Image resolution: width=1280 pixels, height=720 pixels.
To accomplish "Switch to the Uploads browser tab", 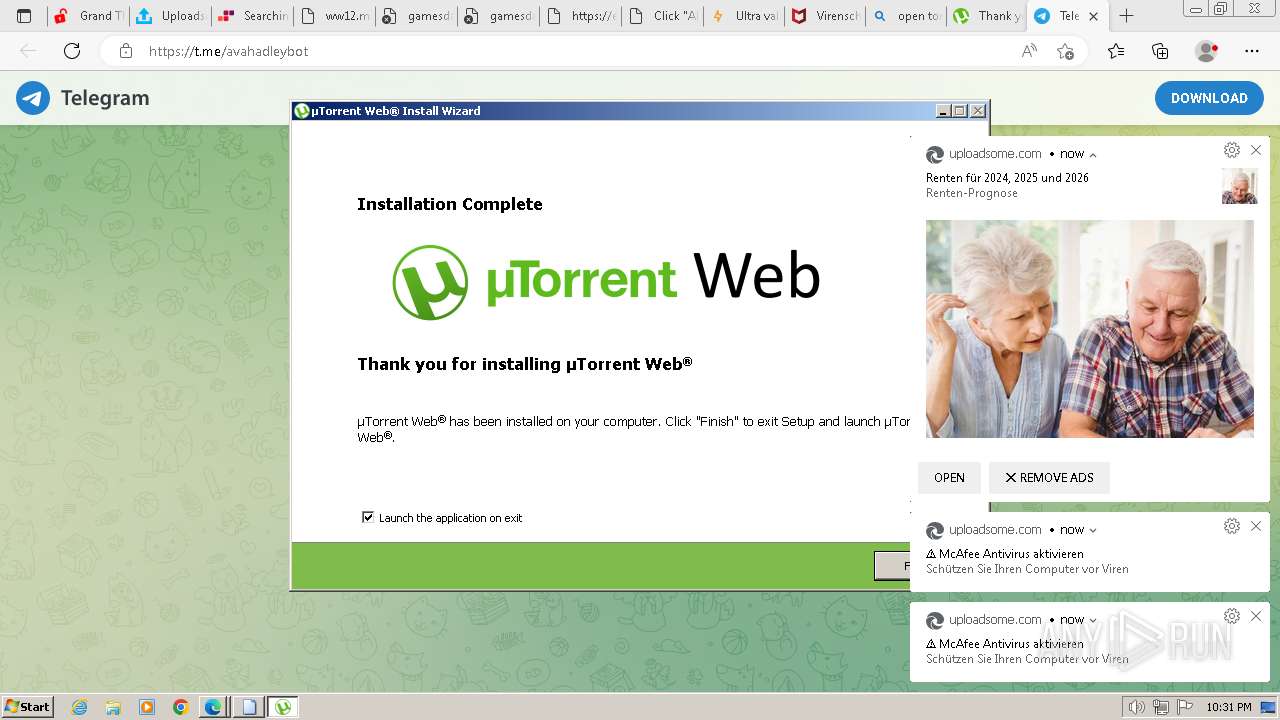I will 170,16.
